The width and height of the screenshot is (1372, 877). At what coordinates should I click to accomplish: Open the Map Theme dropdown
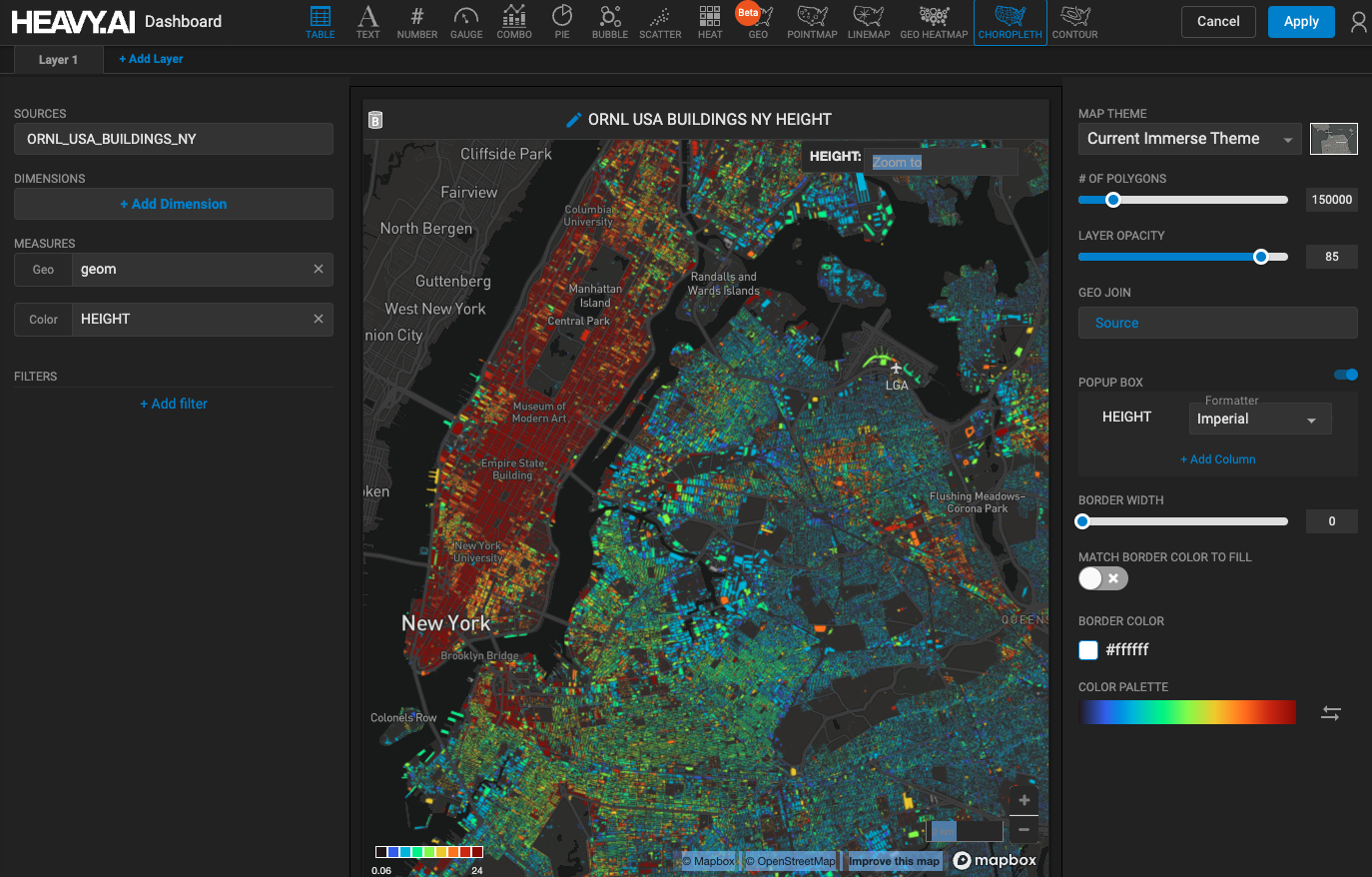point(1189,139)
